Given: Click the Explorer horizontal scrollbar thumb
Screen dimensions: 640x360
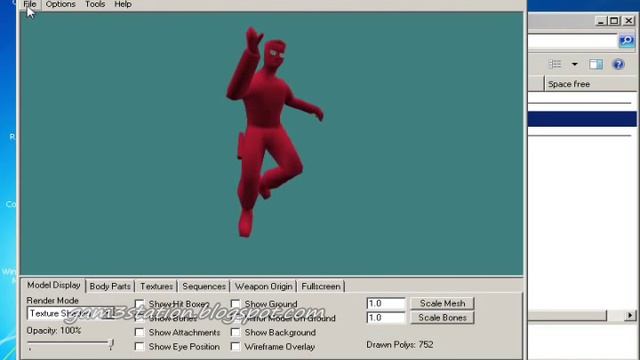Looking at the screenshot, I should click(567, 315).
